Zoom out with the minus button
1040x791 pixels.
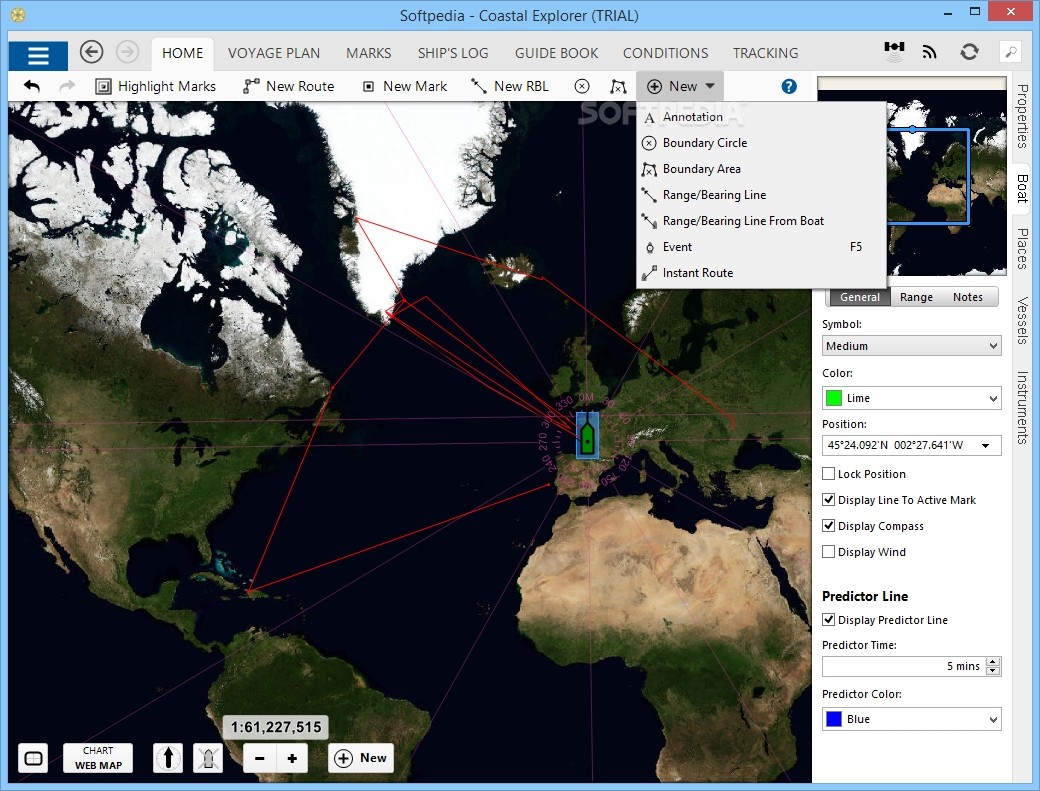pos(259,759)
